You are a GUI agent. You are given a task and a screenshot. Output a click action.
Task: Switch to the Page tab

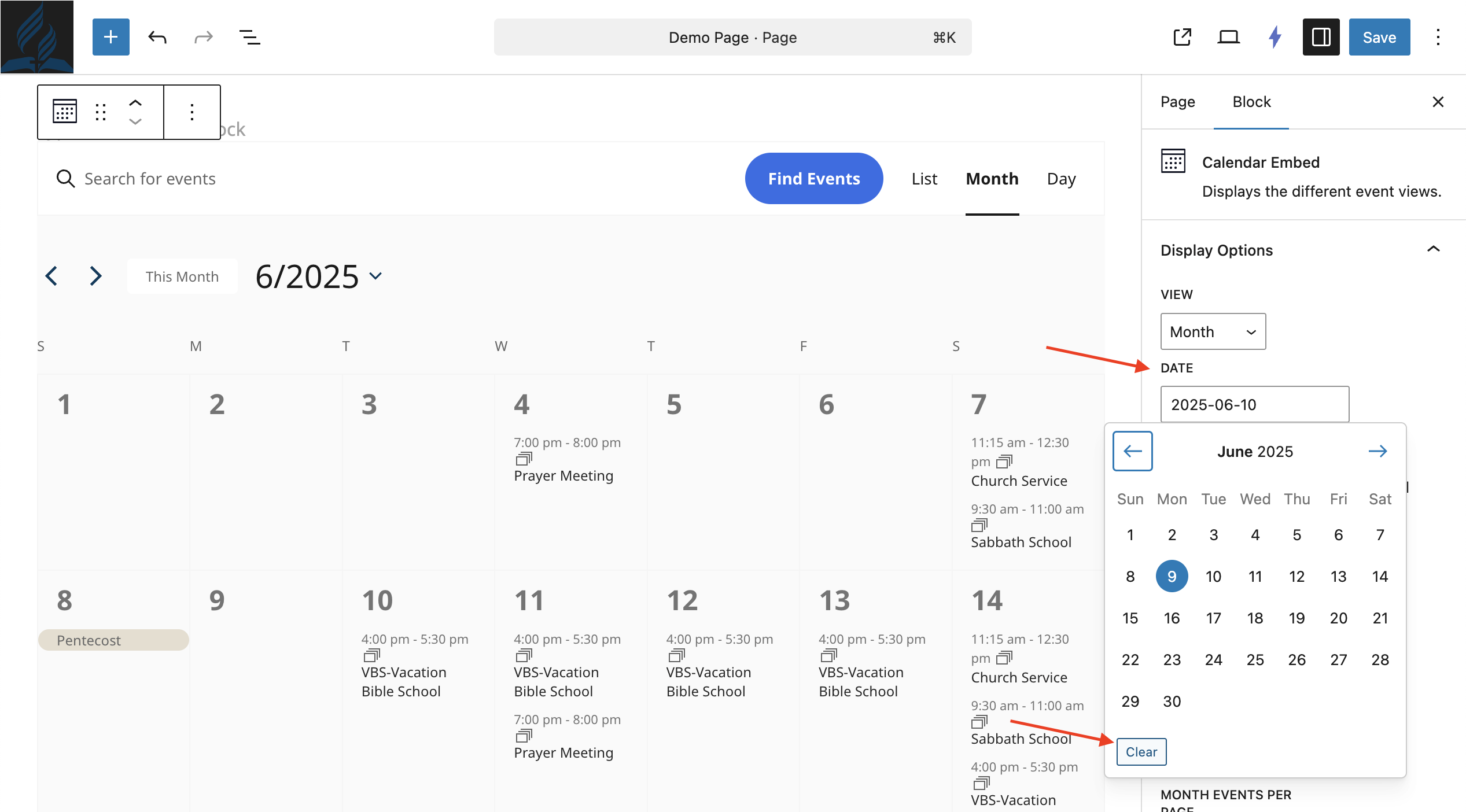(x=1177, y=102)
